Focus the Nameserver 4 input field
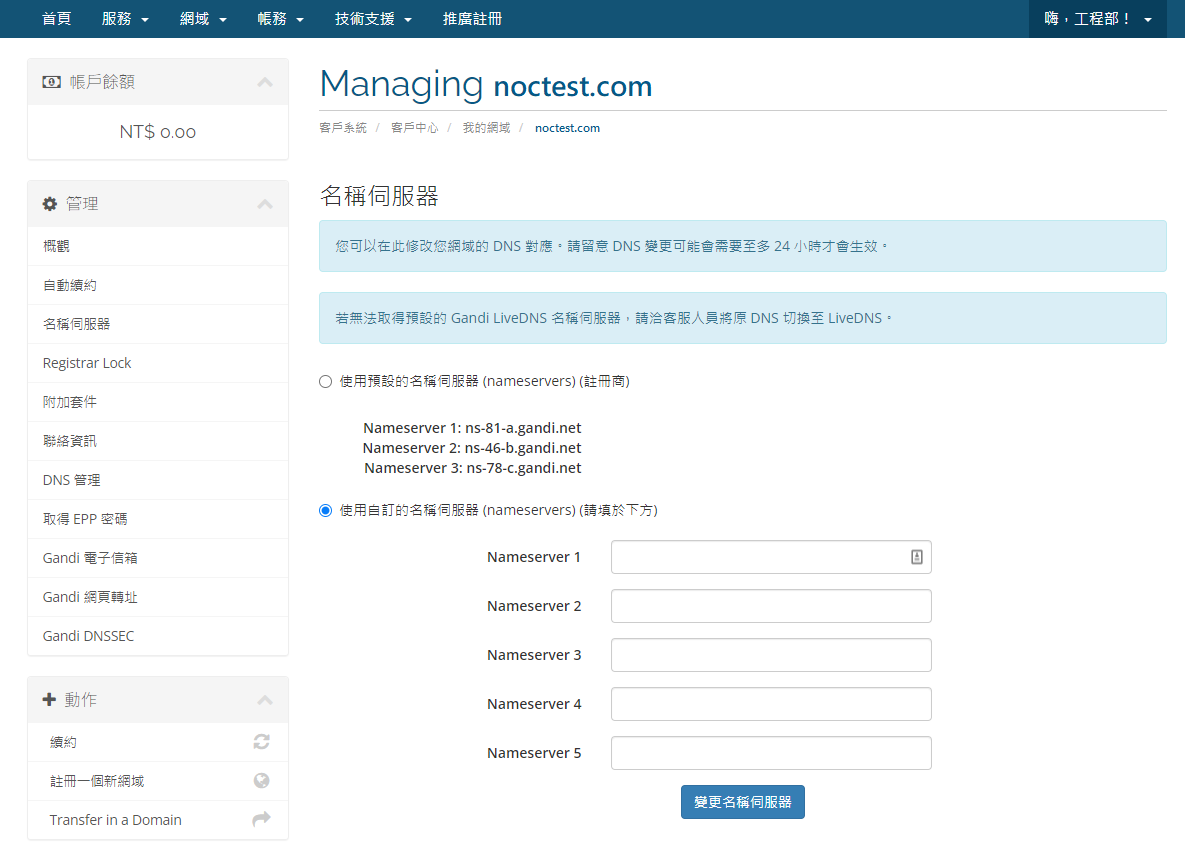 [x=771, y=704]
